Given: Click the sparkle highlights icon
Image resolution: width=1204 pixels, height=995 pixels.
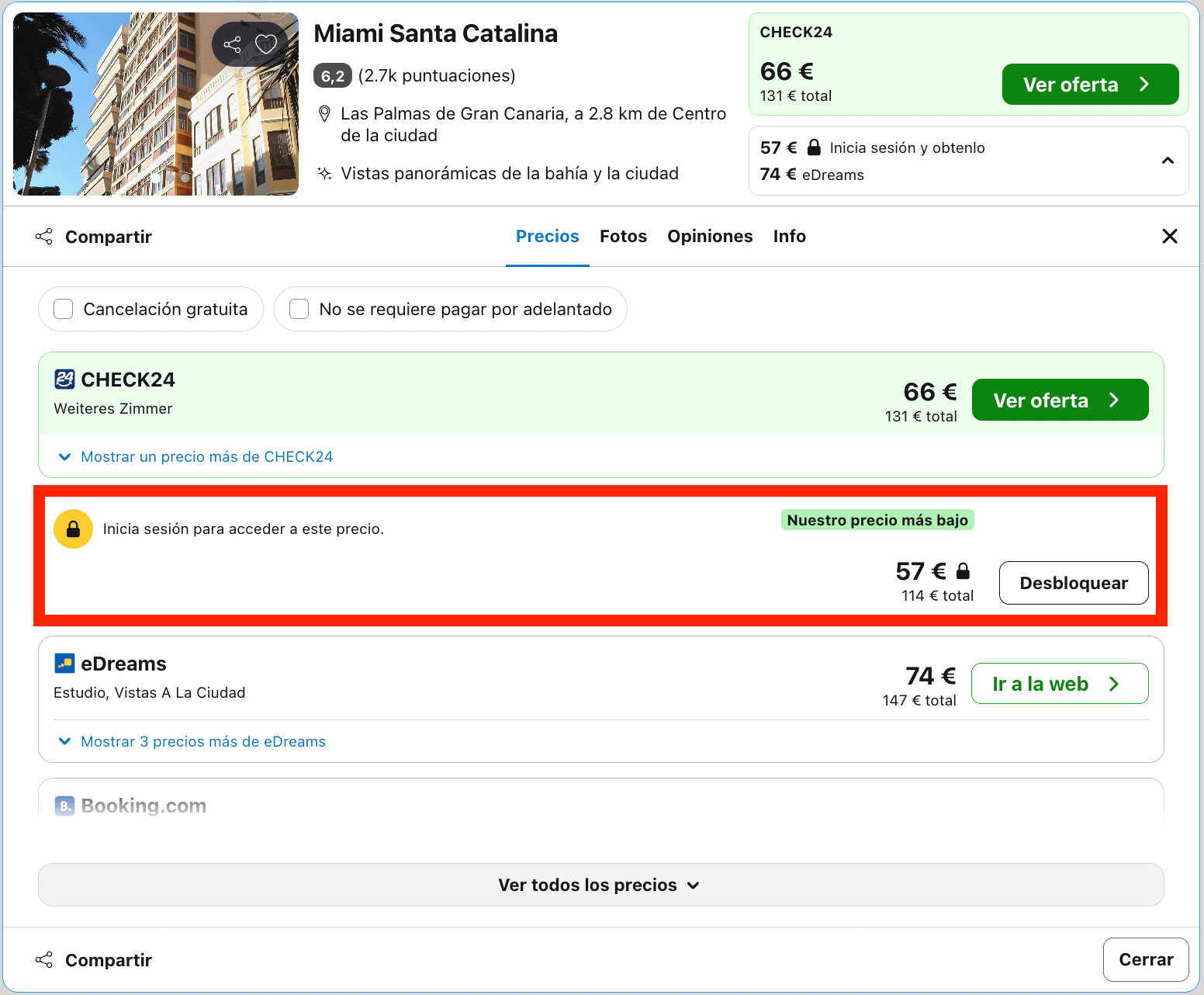Looking at the screenshot, I should (x=325, y=173).
